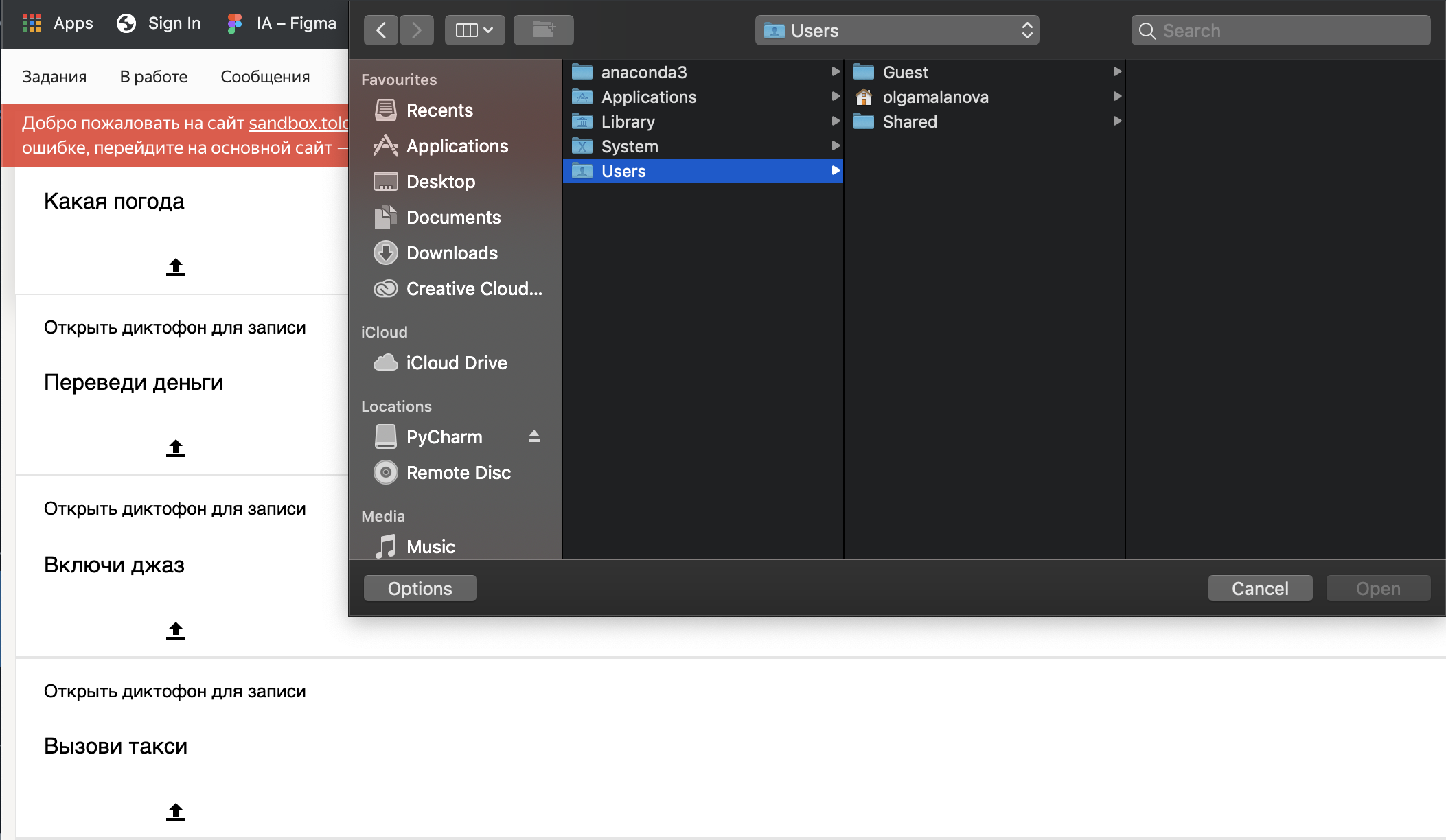This screenshot has height=840, width=1446.
Task: Switch to the Сообщения tab
Action: pos(265,77)
